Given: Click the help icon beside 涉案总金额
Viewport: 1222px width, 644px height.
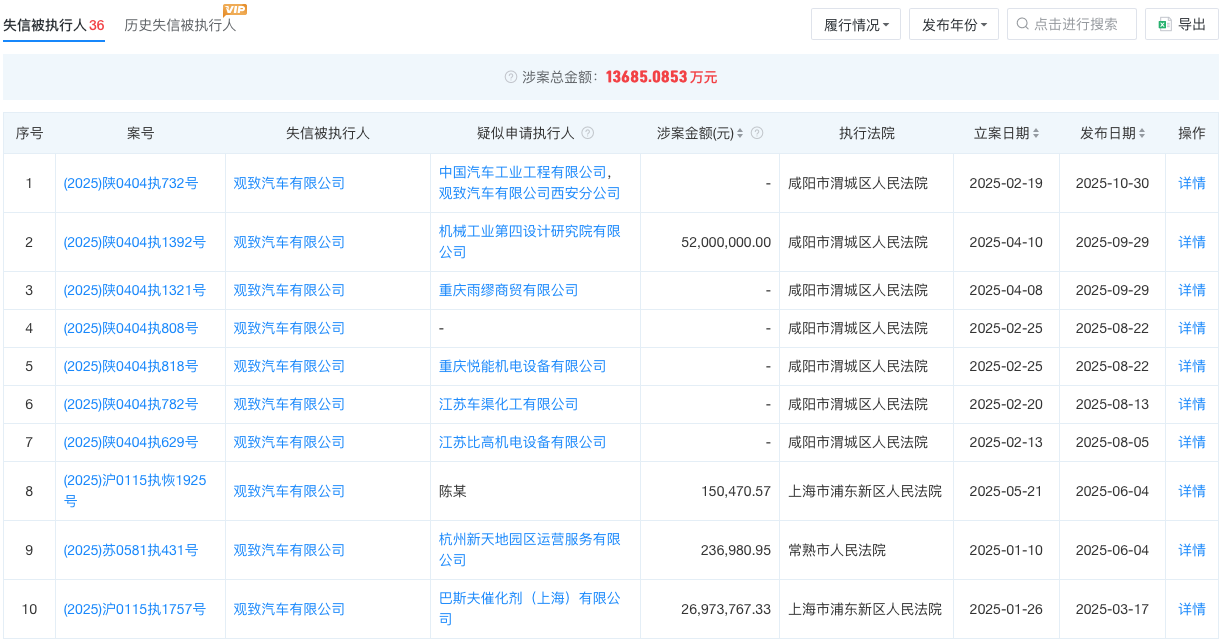Looking at the screenshot, I should pyautogui.click(x=511, y=77).
